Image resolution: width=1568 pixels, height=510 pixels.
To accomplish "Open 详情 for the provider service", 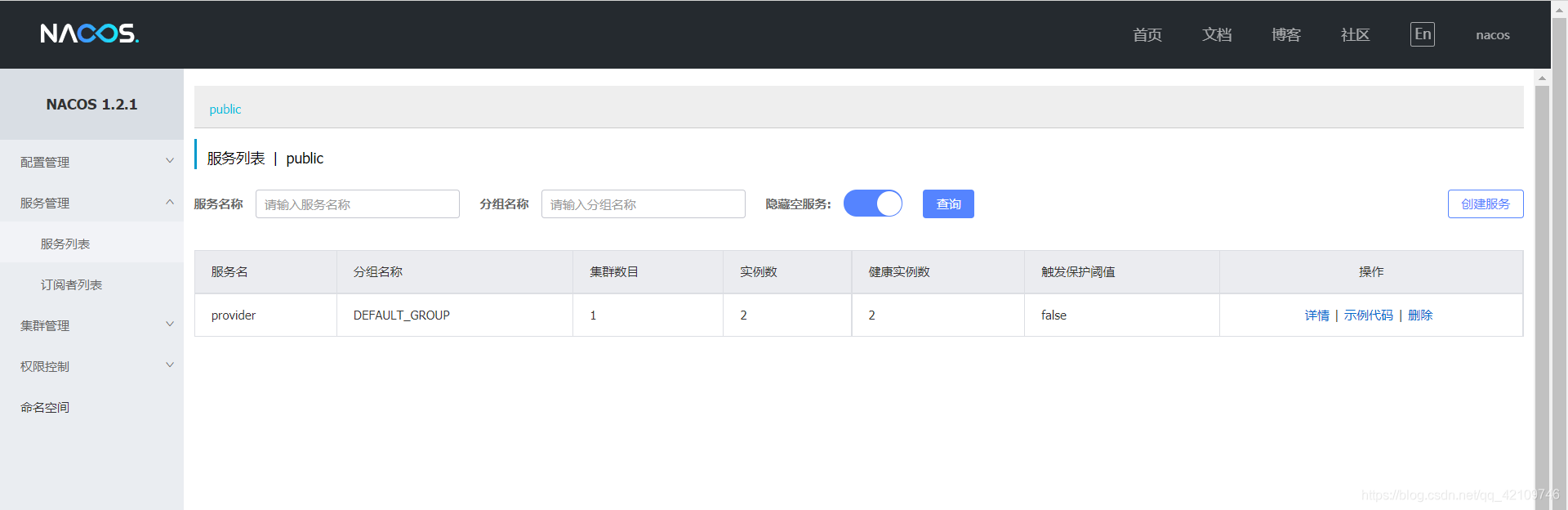I will click(1316, 315).
